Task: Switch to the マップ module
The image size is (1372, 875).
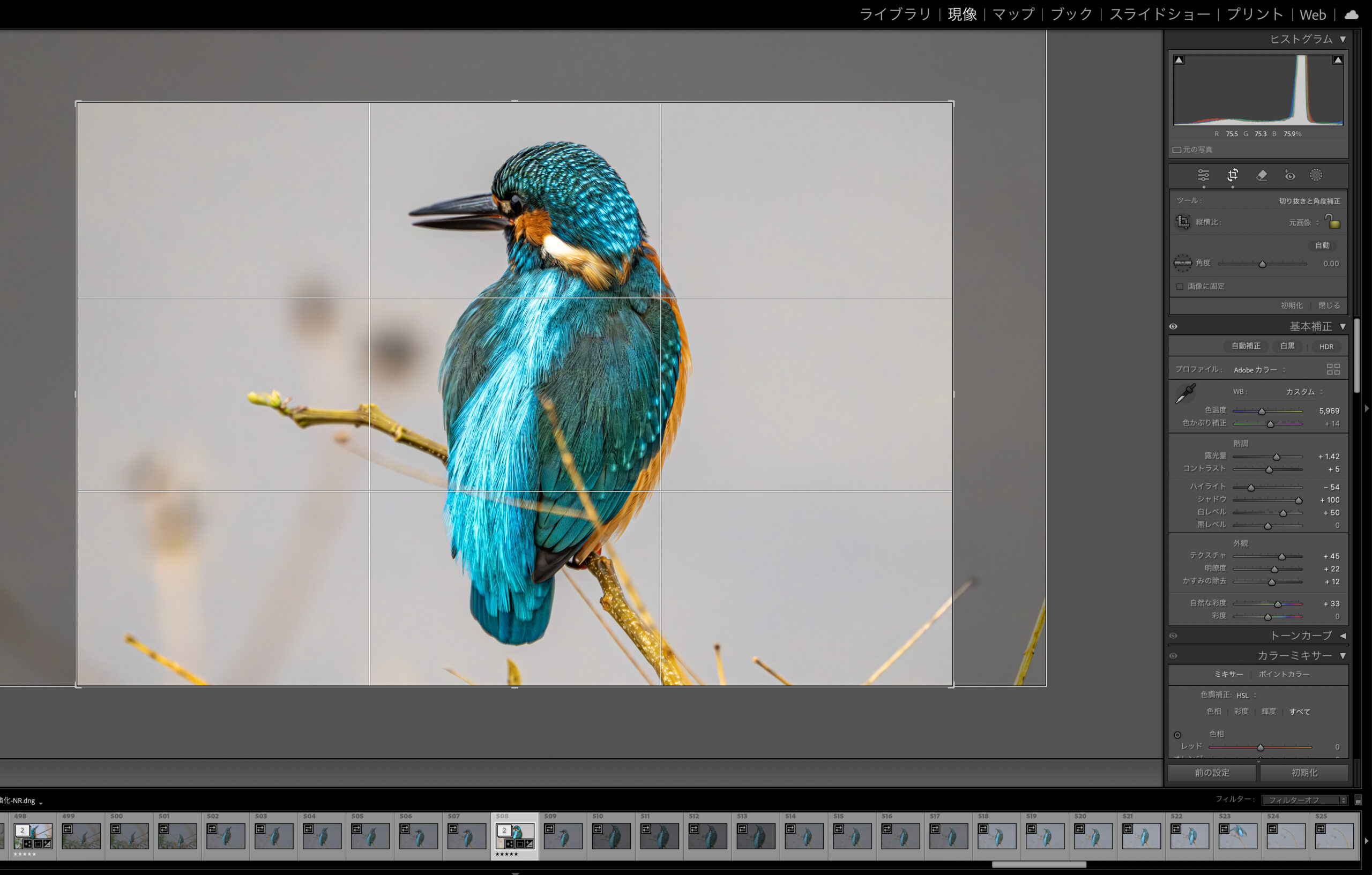Action: (x=1013, y=14)
